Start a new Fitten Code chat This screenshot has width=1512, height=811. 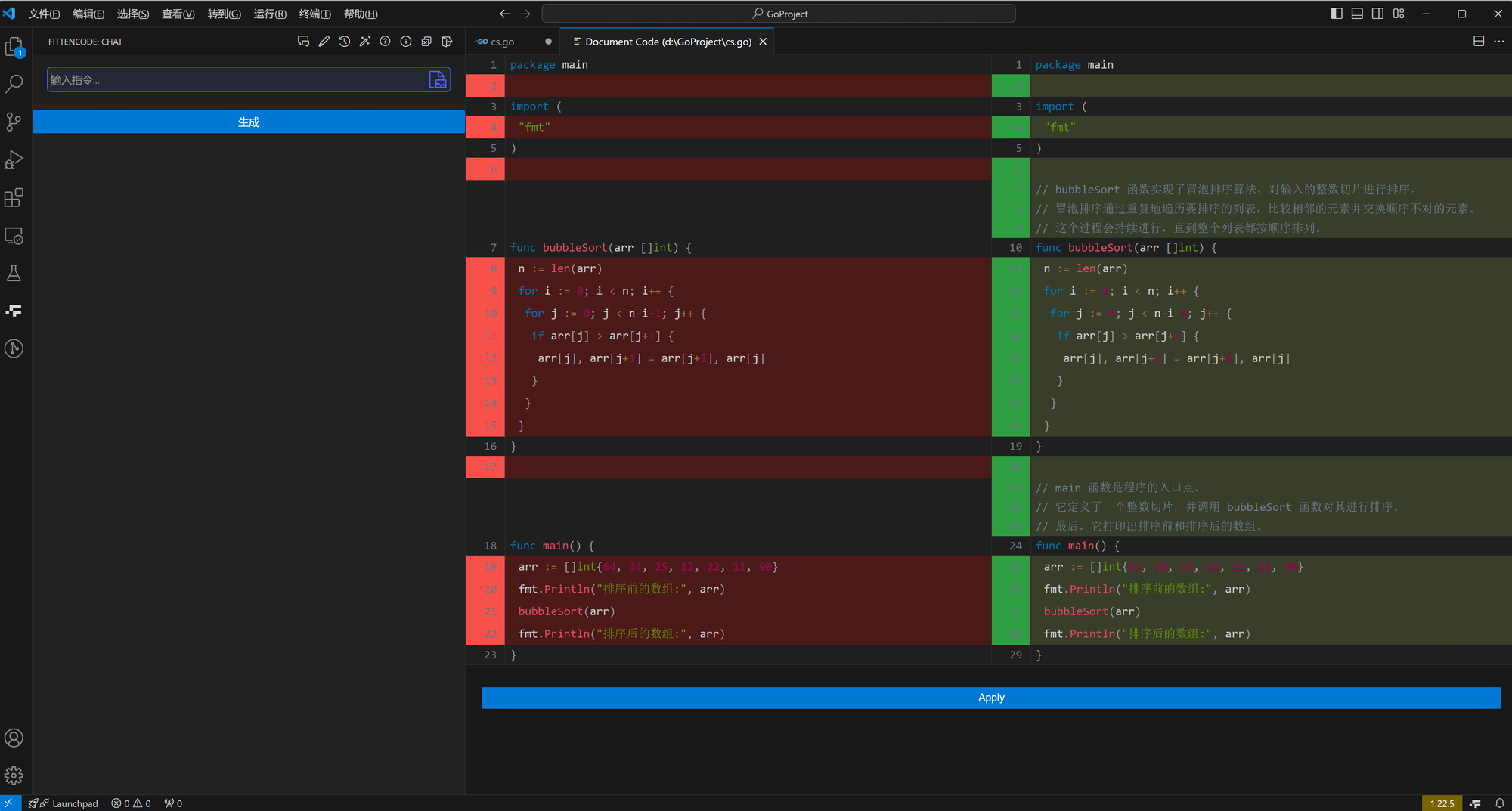pos(303,42)
